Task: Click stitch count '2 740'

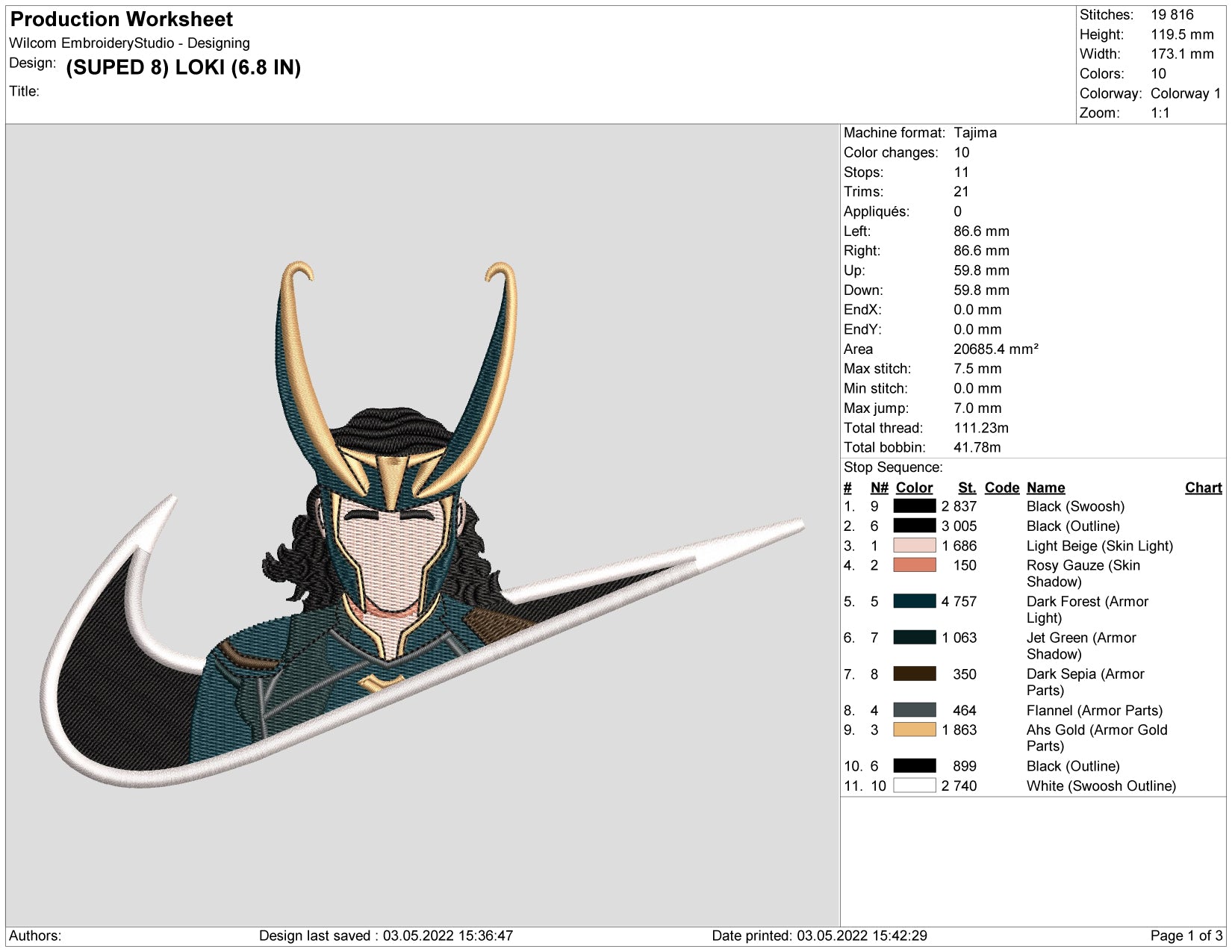Action: (959, 785)
